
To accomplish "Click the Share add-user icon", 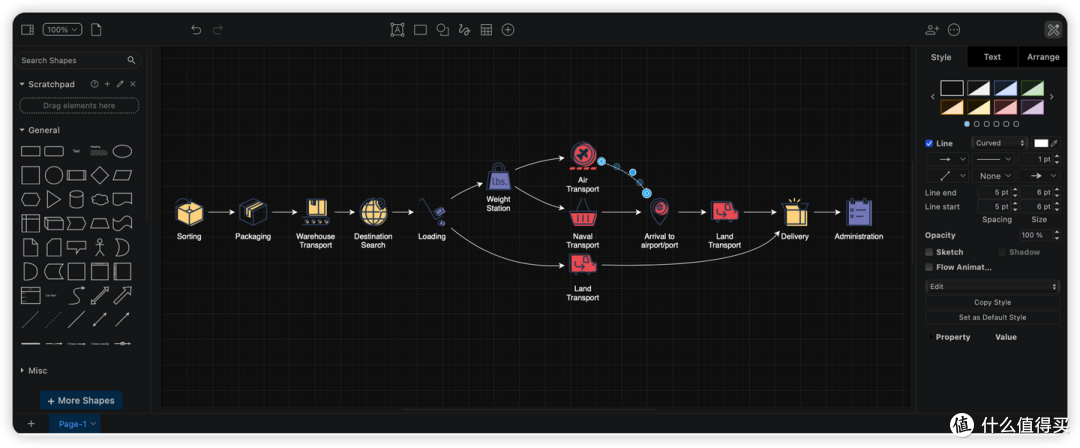I will [x=933, y=30].
